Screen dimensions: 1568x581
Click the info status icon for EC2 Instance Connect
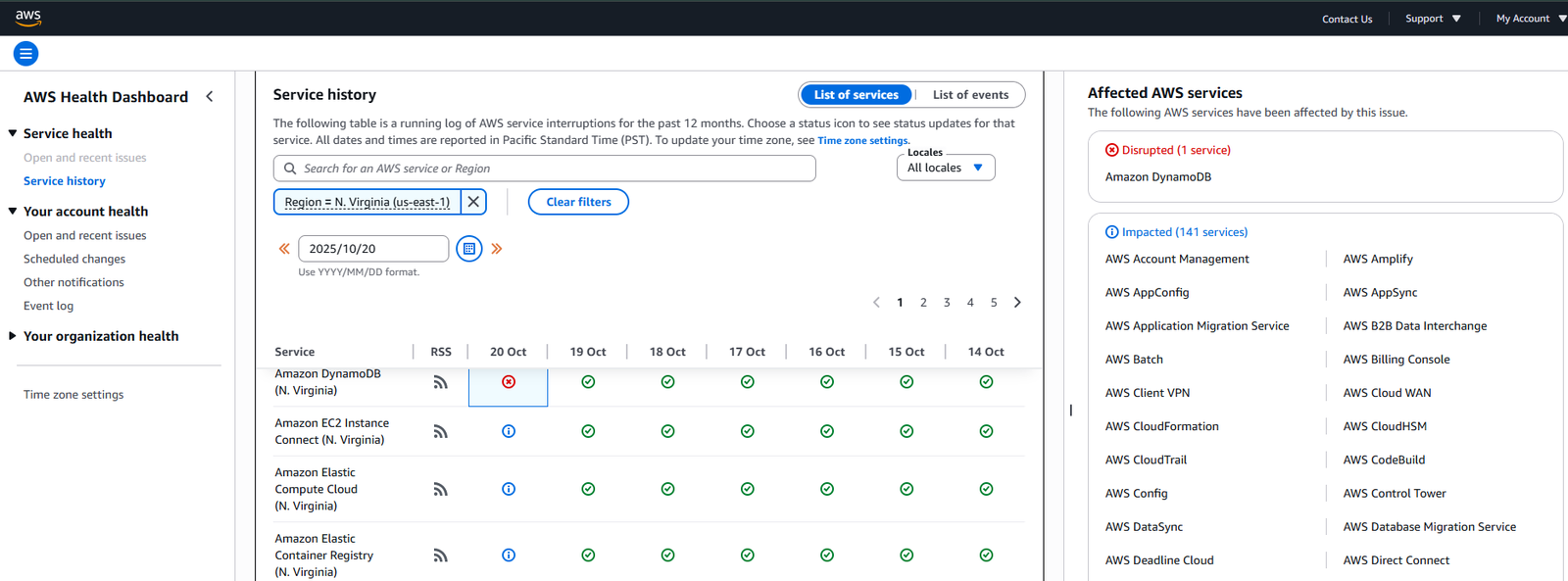pyautogui.click(x=509, y=431)
